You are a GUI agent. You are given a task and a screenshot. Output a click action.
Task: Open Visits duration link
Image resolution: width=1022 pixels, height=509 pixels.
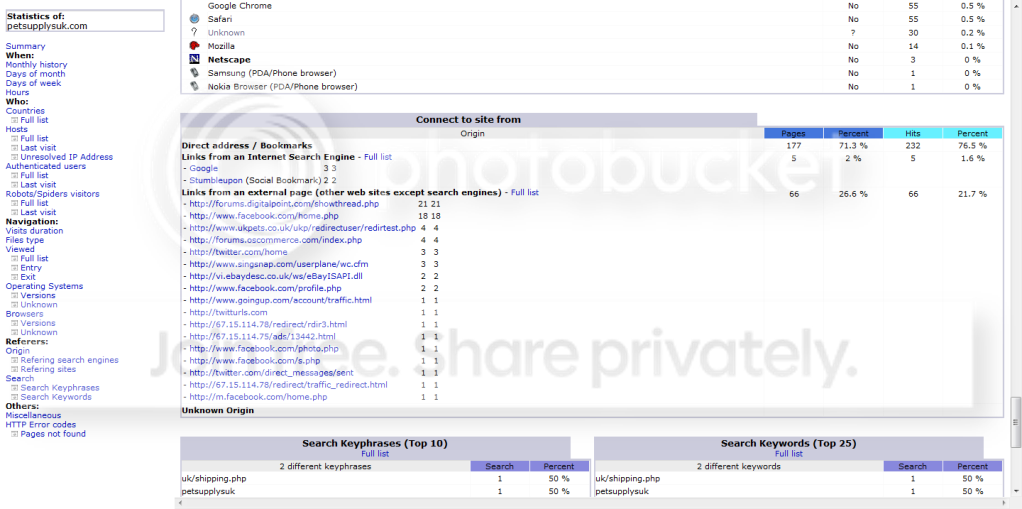(35, 231)
